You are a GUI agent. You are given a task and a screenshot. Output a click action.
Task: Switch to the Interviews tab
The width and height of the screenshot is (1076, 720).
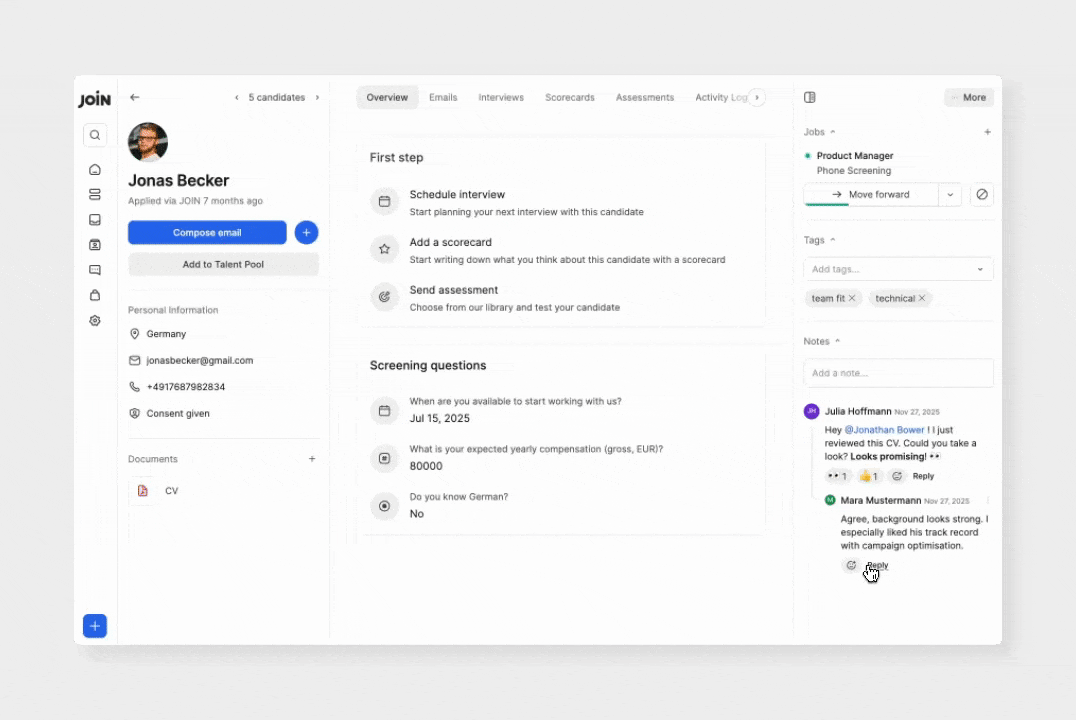501,98
